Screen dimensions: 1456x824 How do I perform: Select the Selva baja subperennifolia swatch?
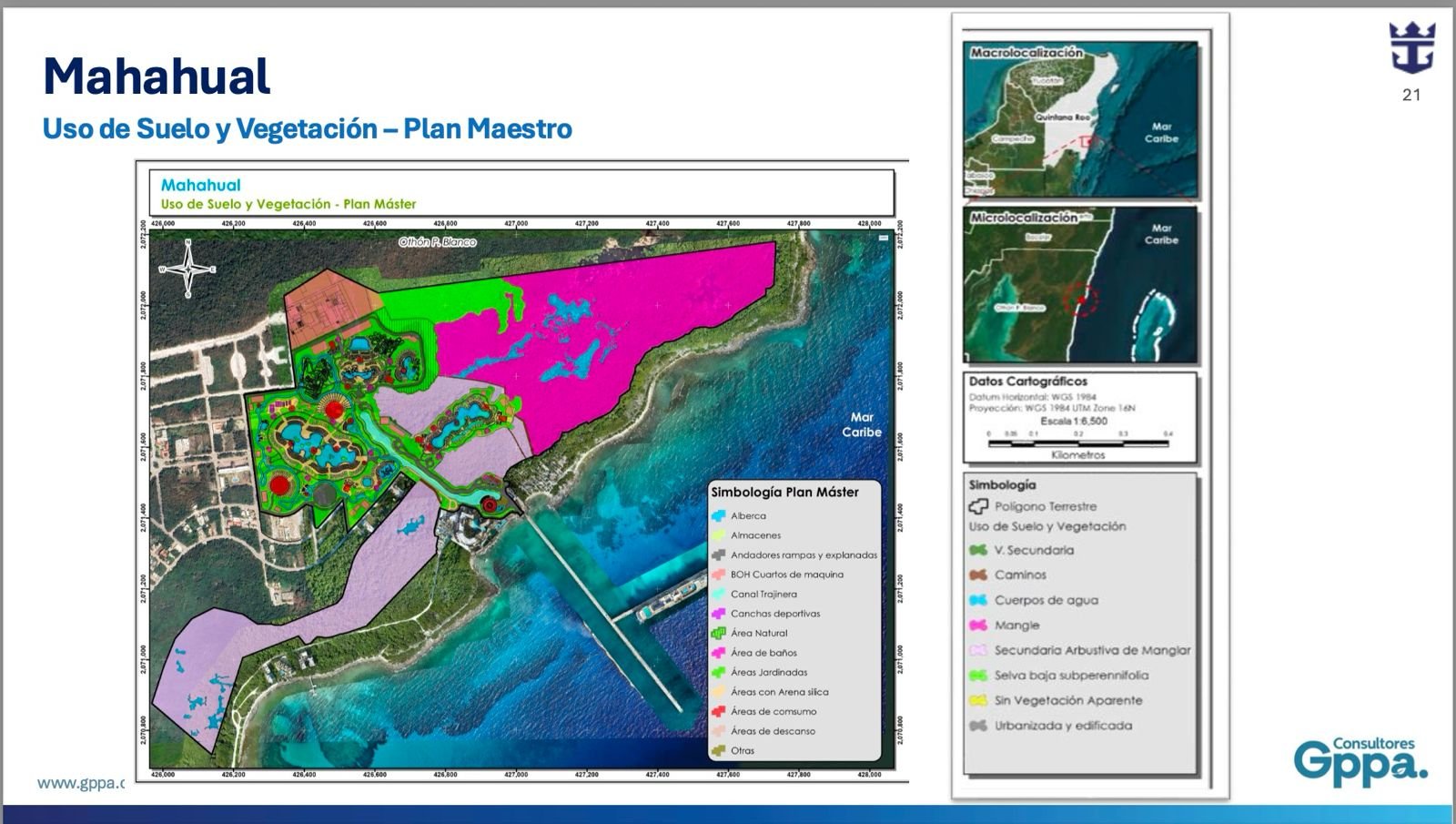point(978,676)
